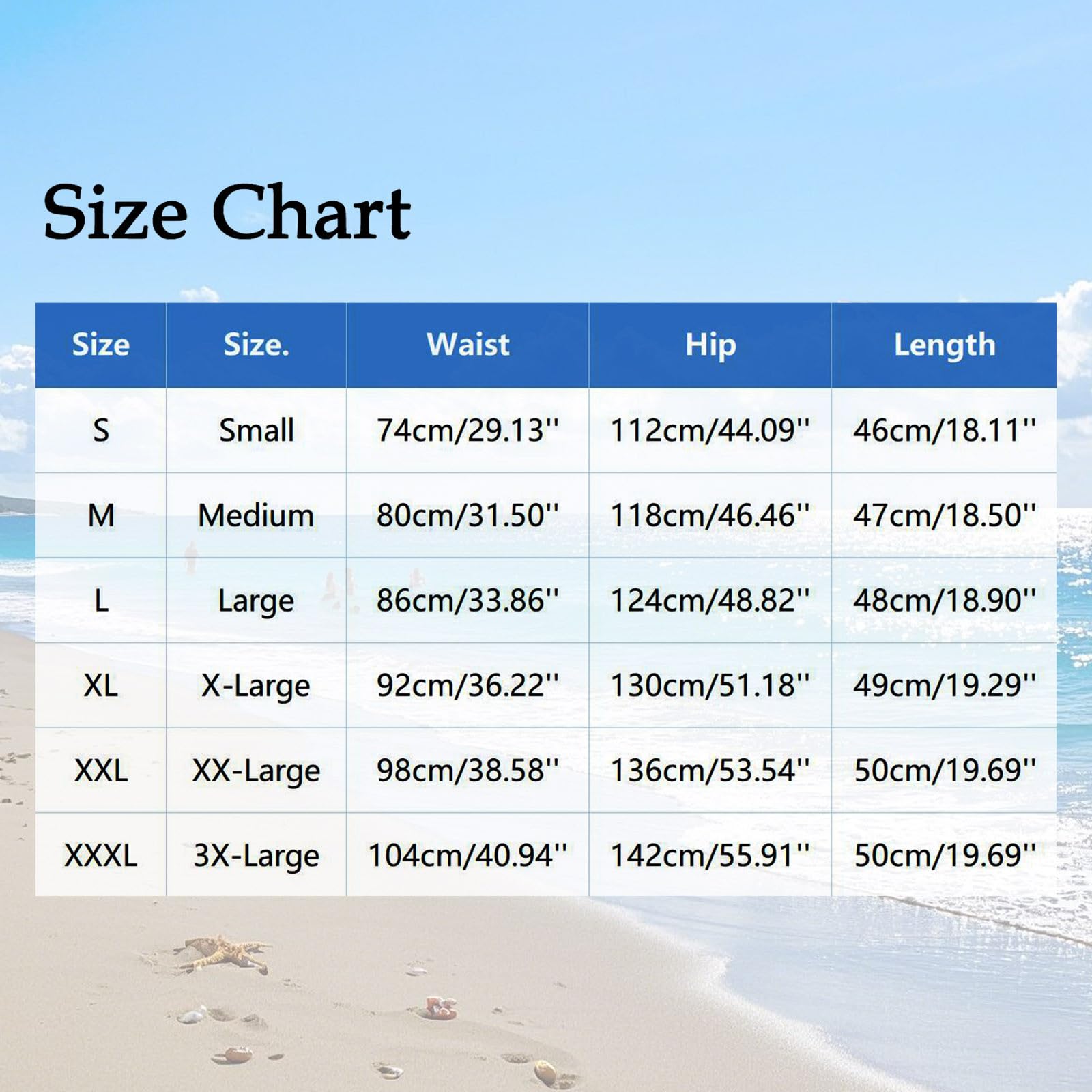Click the Small size name cell
Screen dimensions: 1092x1092
click(x=258, y=430)
